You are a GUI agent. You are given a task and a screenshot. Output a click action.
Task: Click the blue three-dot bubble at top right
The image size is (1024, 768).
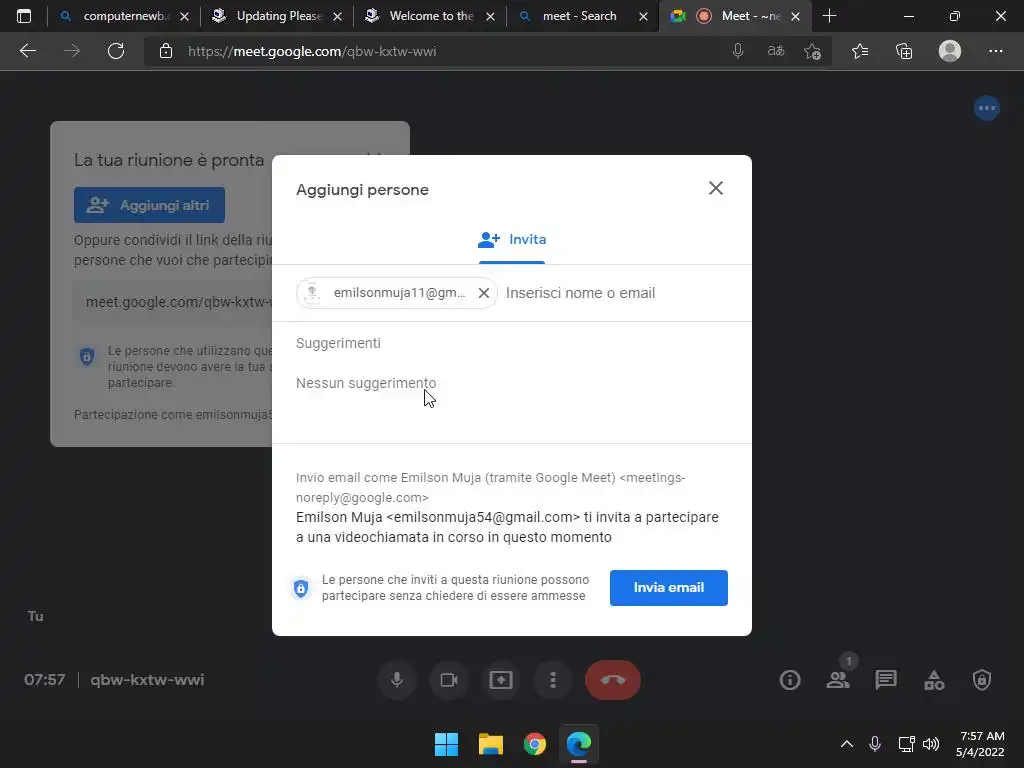click(987, 108)
